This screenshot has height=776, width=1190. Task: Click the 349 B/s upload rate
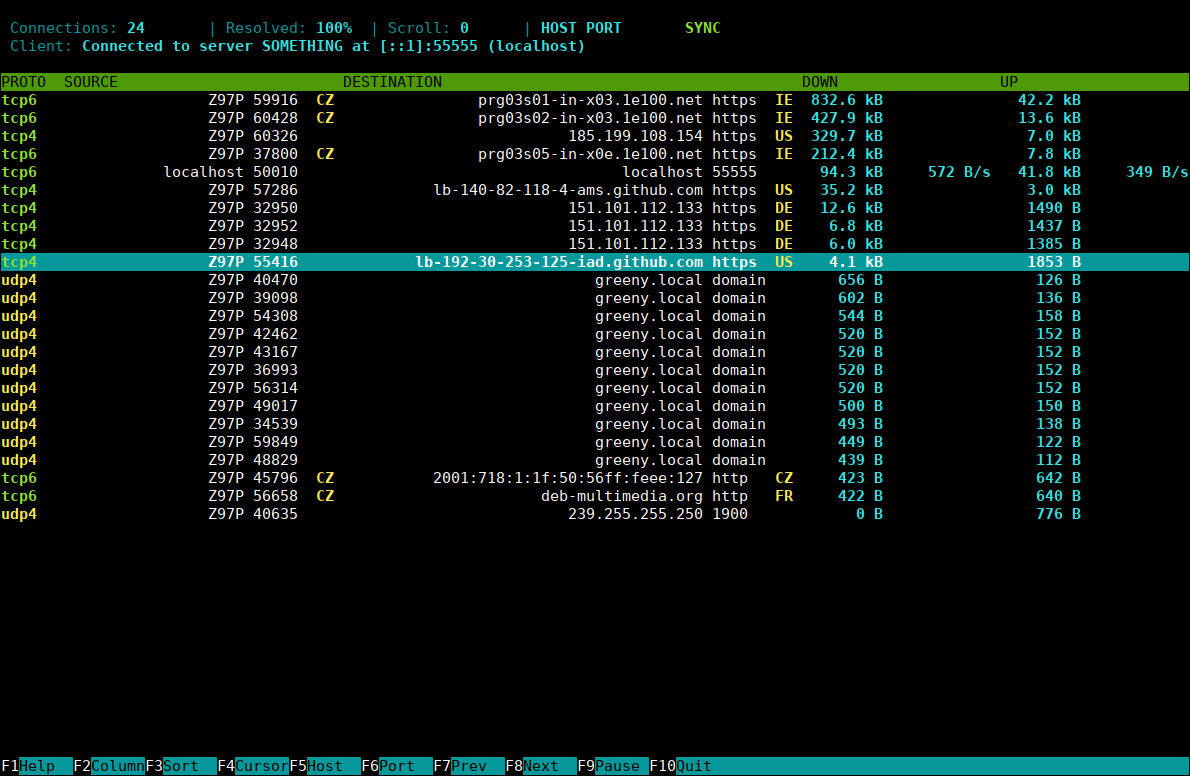click(1157, 172)
